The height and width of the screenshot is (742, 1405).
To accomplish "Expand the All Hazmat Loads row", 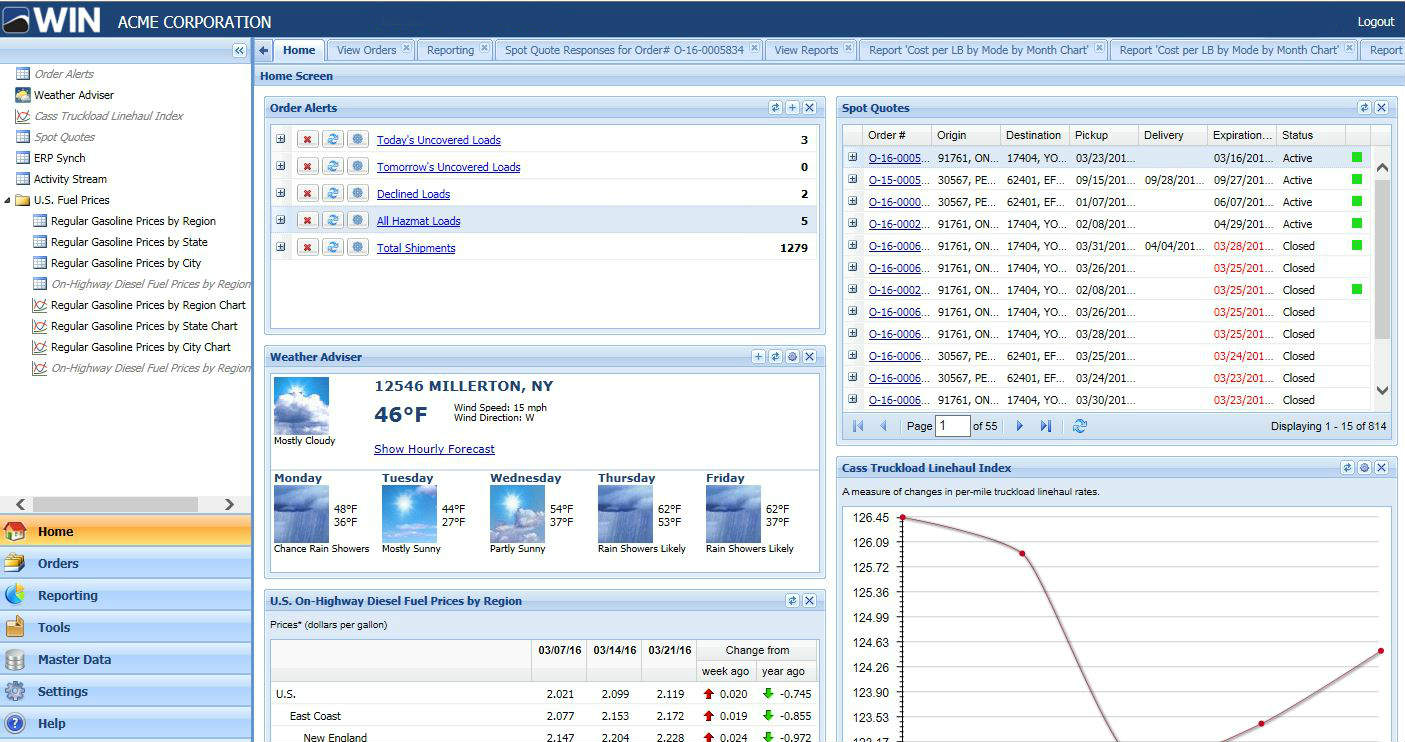I will click(281, 221).
